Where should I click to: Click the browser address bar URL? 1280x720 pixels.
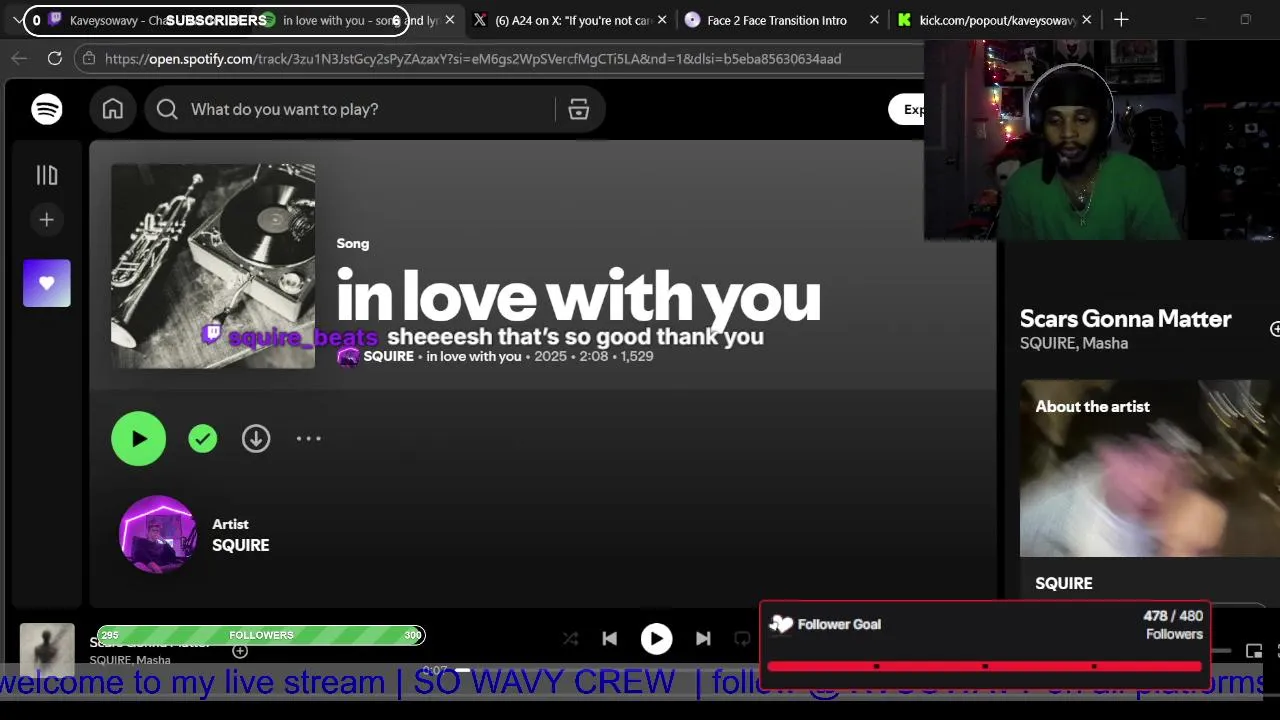[x=472, y=59]
